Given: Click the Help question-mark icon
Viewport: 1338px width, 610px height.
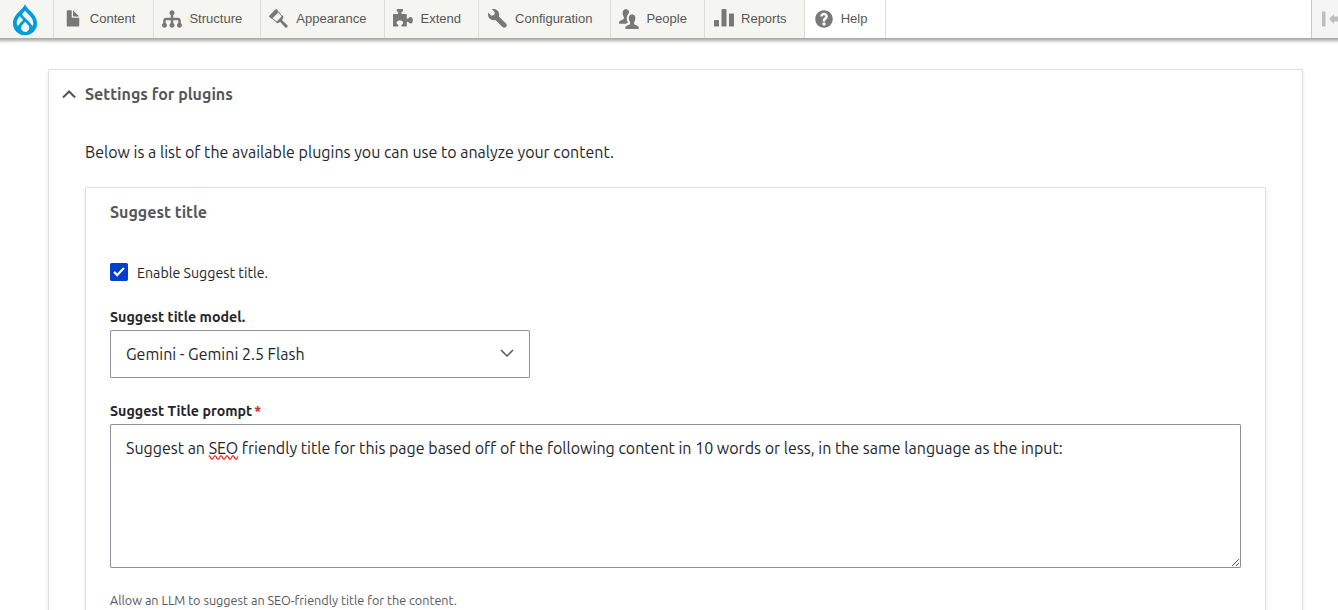Looking at the screenshot, I should pyautogui.click(x=822, y=18).
